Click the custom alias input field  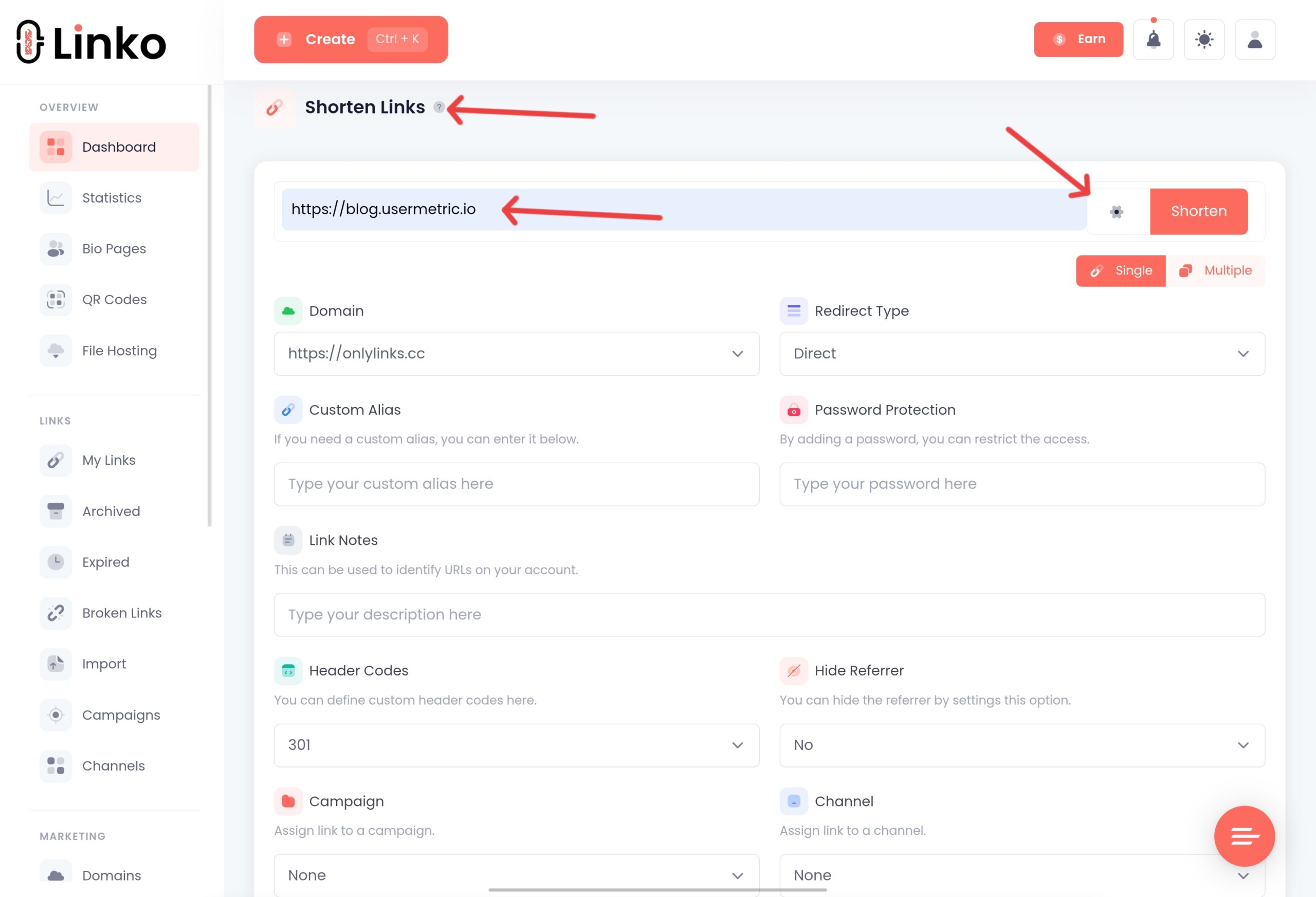[x=517, y=484]
